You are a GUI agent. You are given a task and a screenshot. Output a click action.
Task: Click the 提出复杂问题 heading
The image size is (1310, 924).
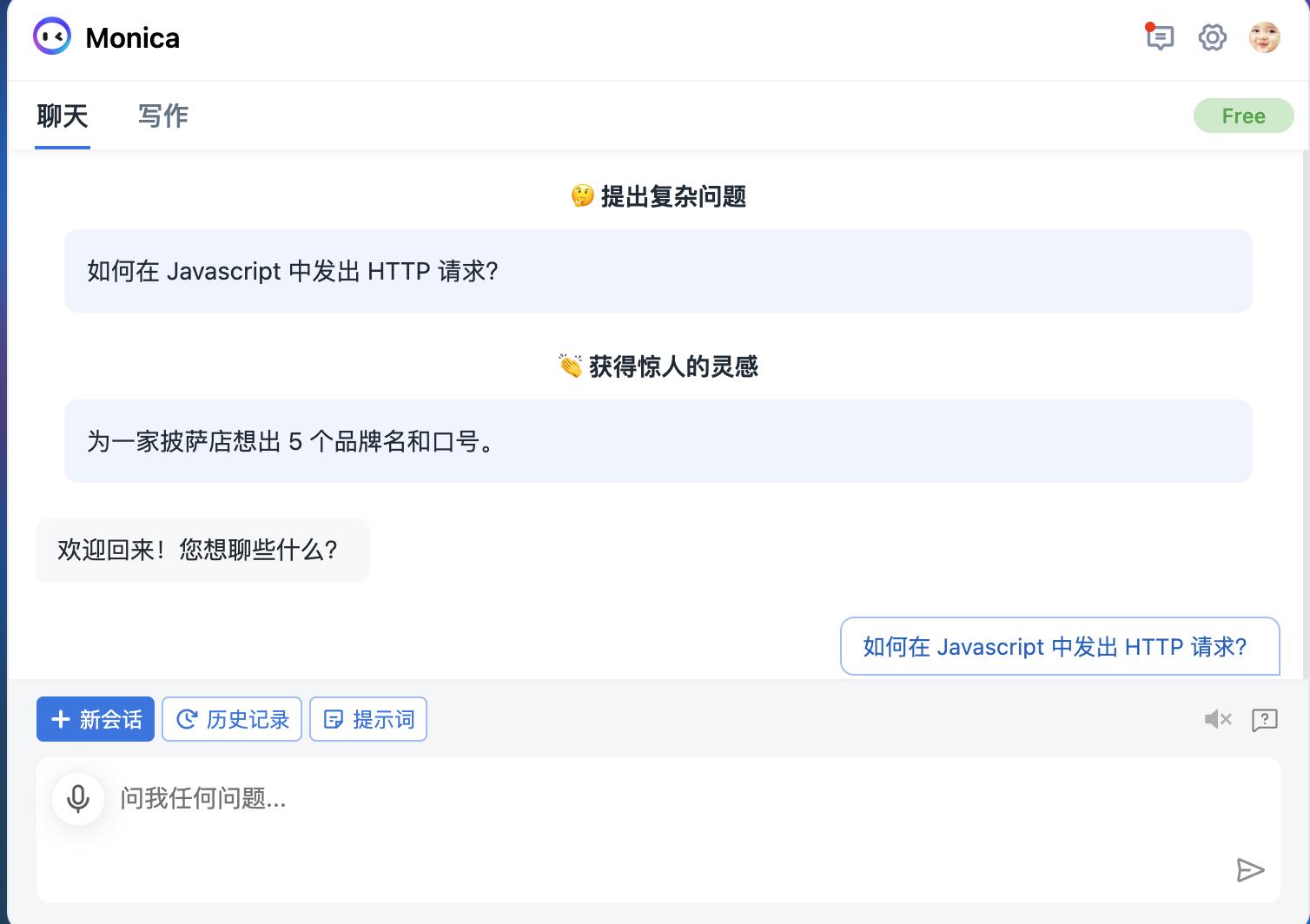[658, 196]
